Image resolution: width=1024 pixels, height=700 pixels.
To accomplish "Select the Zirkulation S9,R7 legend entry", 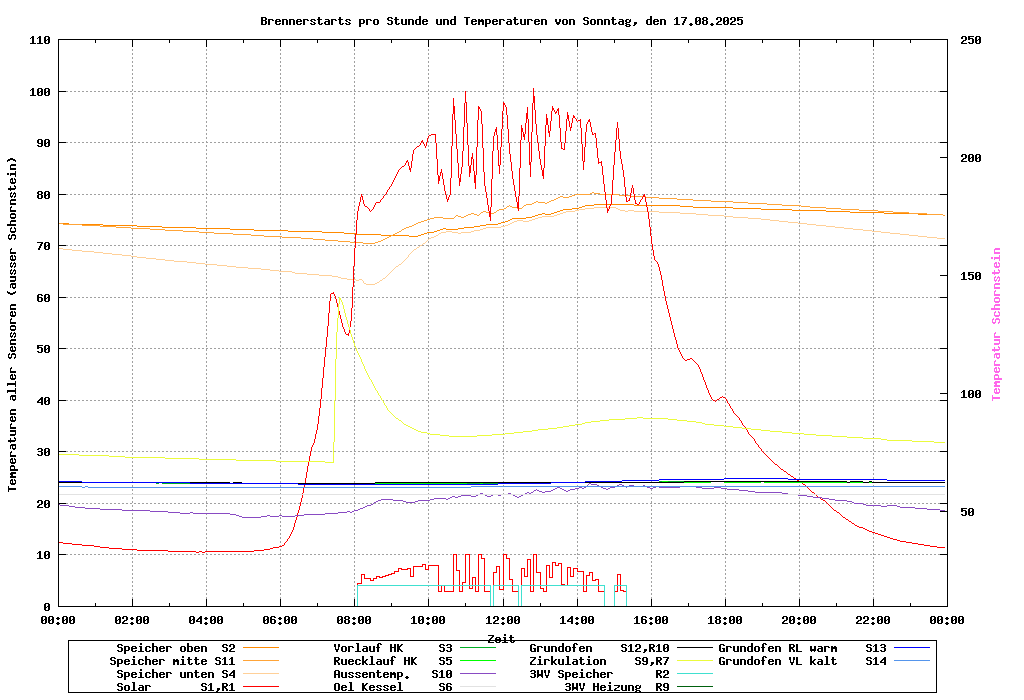I will 599,661.
